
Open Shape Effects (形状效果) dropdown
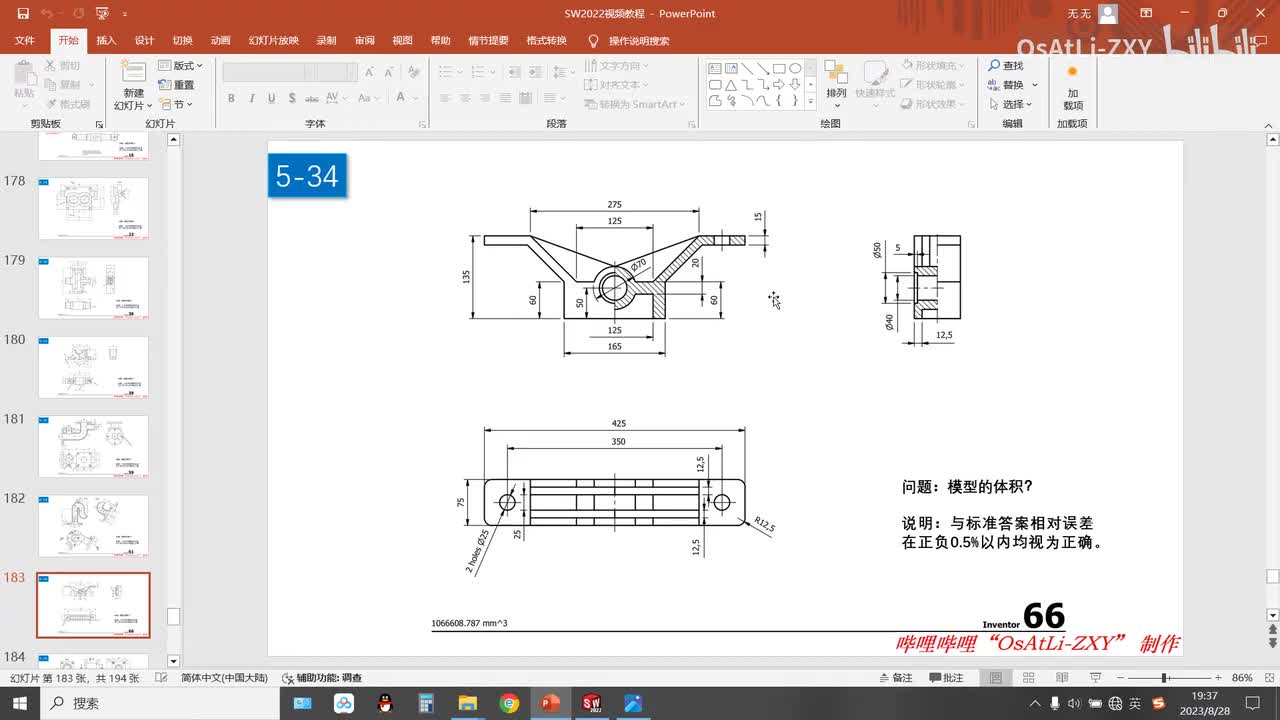933,104
